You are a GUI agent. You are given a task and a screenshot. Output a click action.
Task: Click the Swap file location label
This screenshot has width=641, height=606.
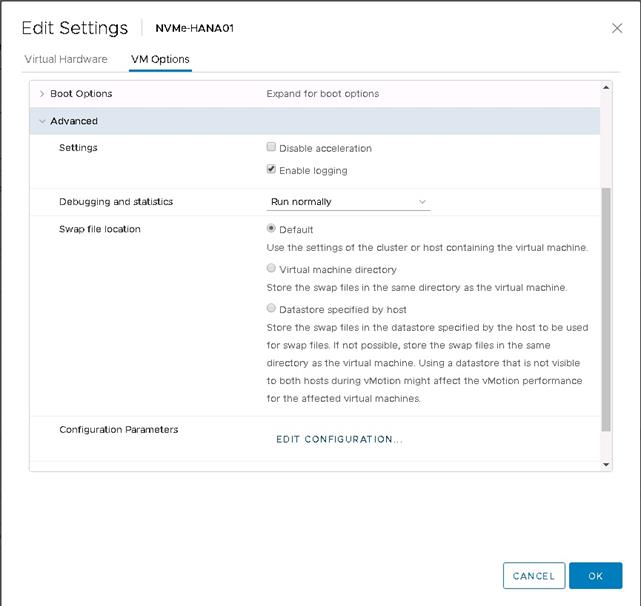100,229
